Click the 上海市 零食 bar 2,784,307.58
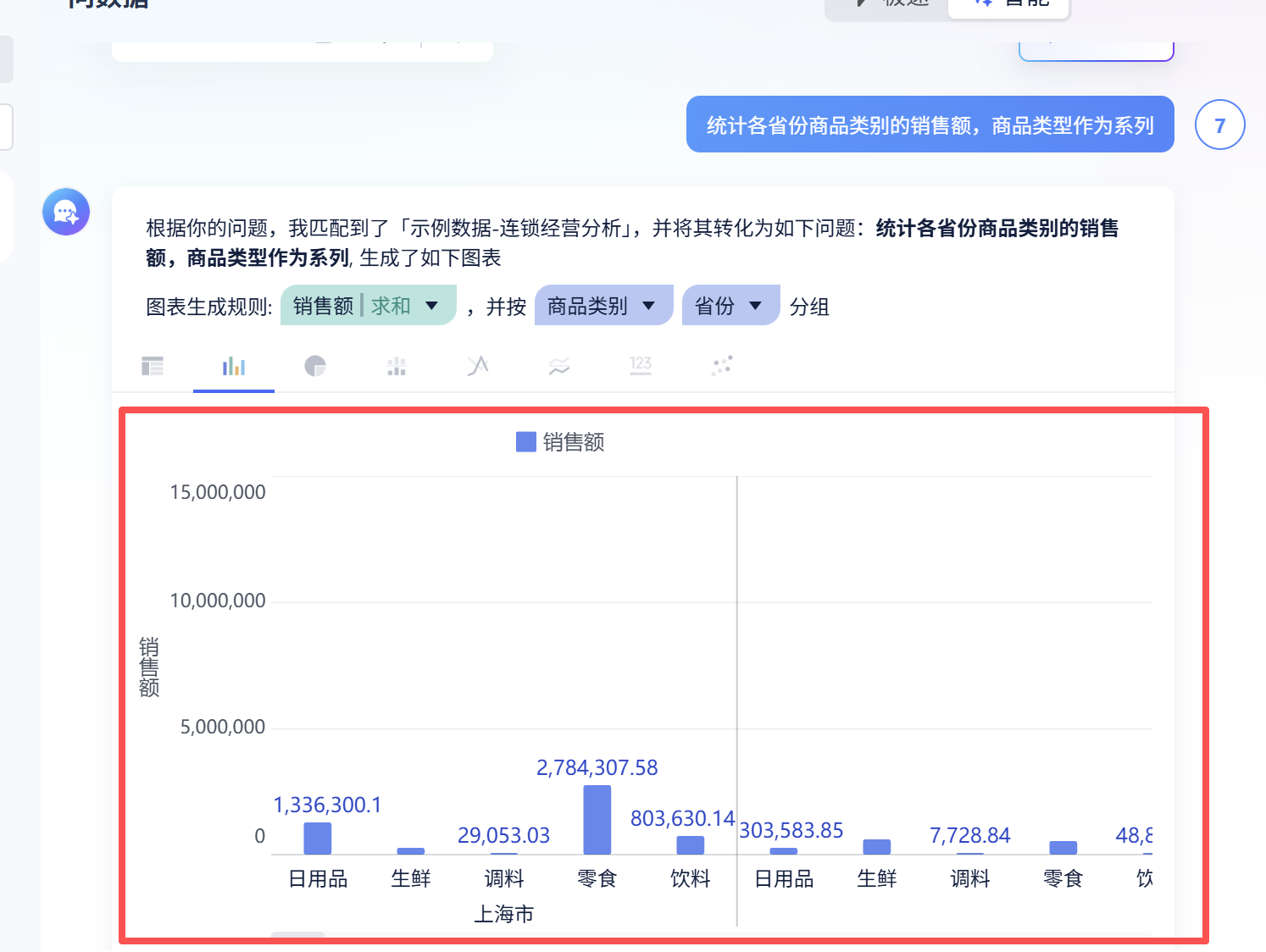Image resolution: width=1266 pixels, height=952 pixels. pos(597,819)
